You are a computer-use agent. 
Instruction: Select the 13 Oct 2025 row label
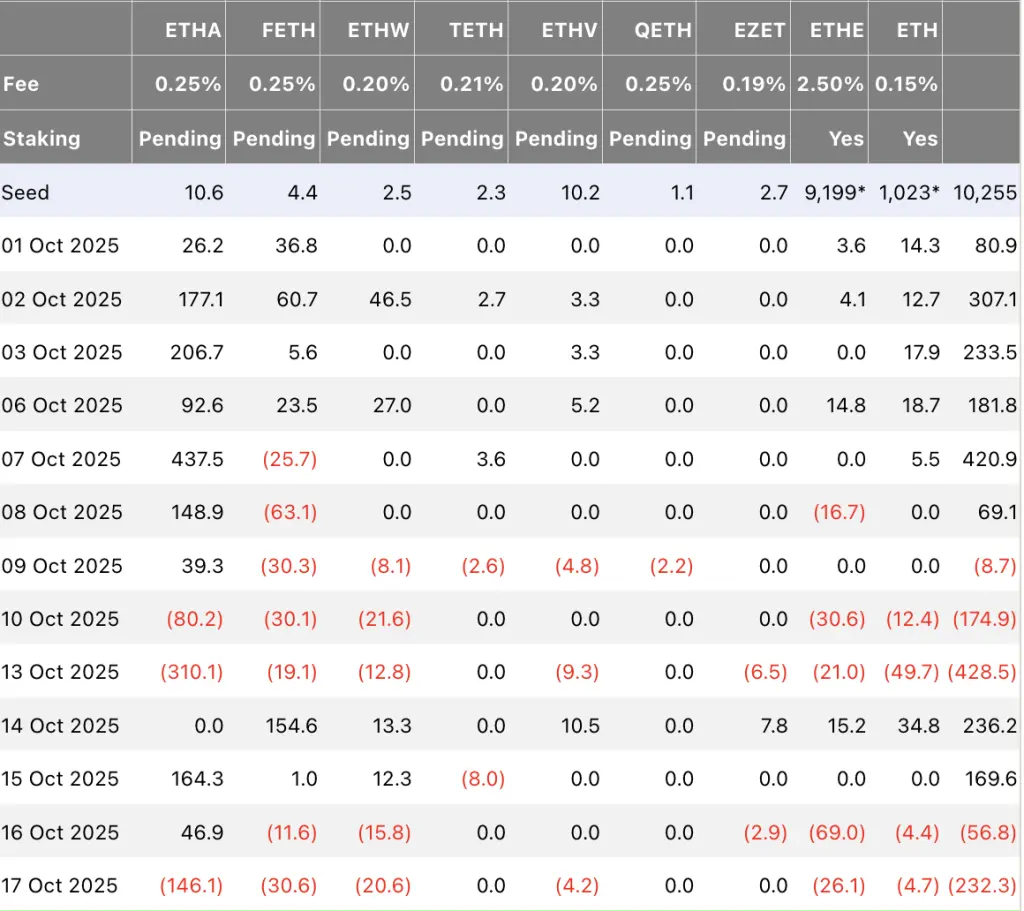click(62, 672)
